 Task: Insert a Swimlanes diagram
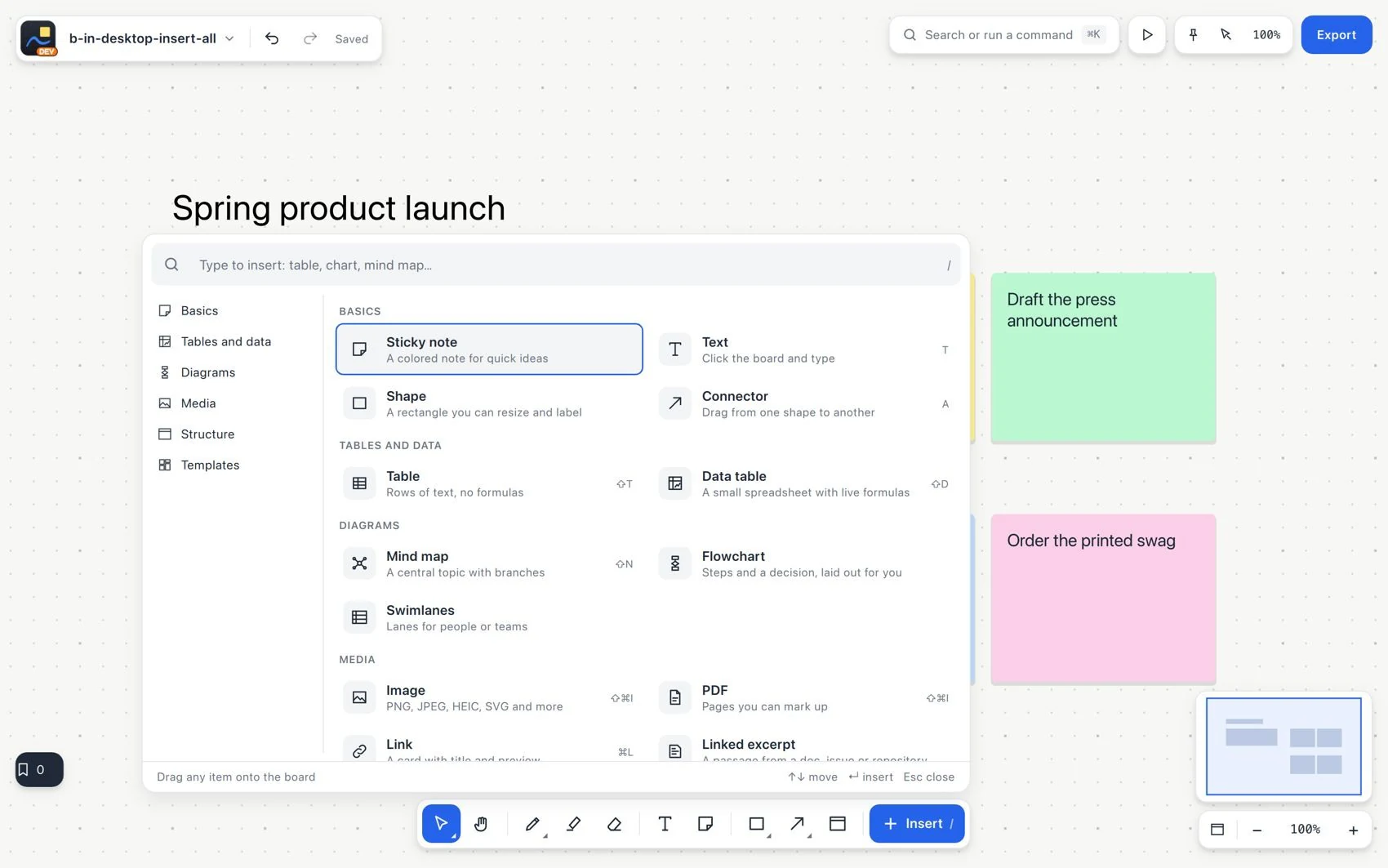[489, 617]
